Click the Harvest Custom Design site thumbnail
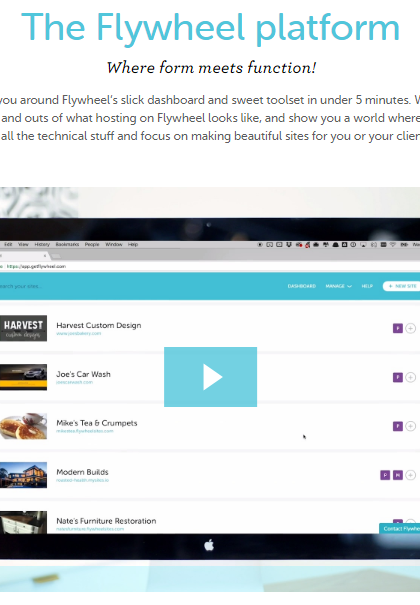This screenshot has width=420, height=605. point(23,328)
